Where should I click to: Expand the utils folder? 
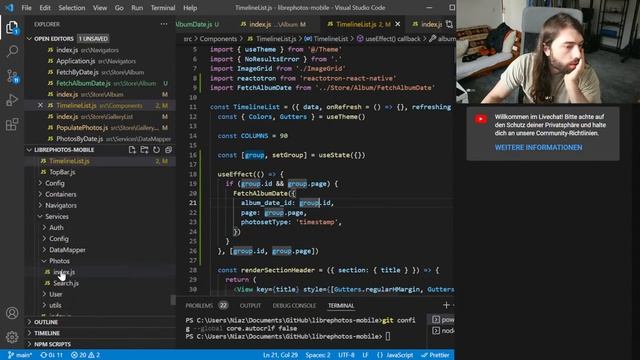click(55, 305)
